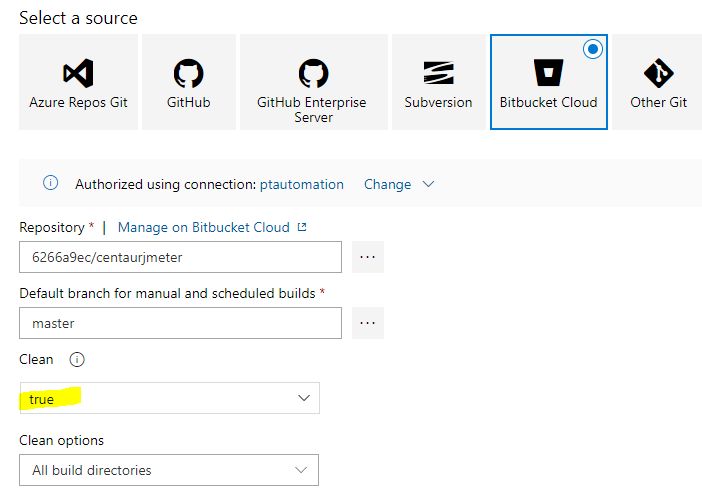The width and height of the screenshot is (702, 496).
Task: Select the Azure Repos Git source icon
Action: click(x=78, y=73)
